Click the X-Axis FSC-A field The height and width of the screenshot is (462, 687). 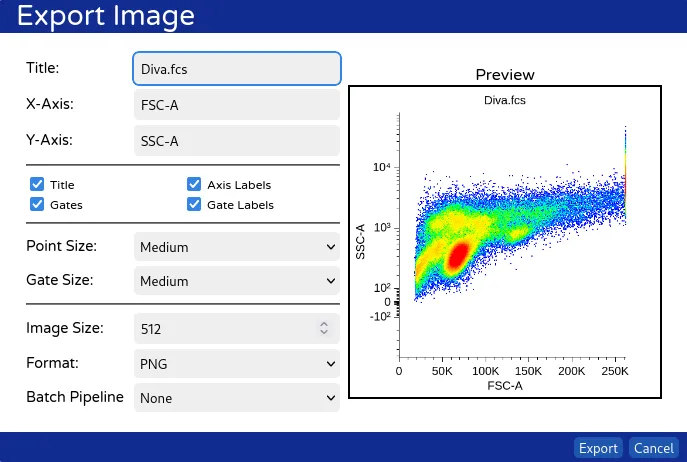click(236, 104)
